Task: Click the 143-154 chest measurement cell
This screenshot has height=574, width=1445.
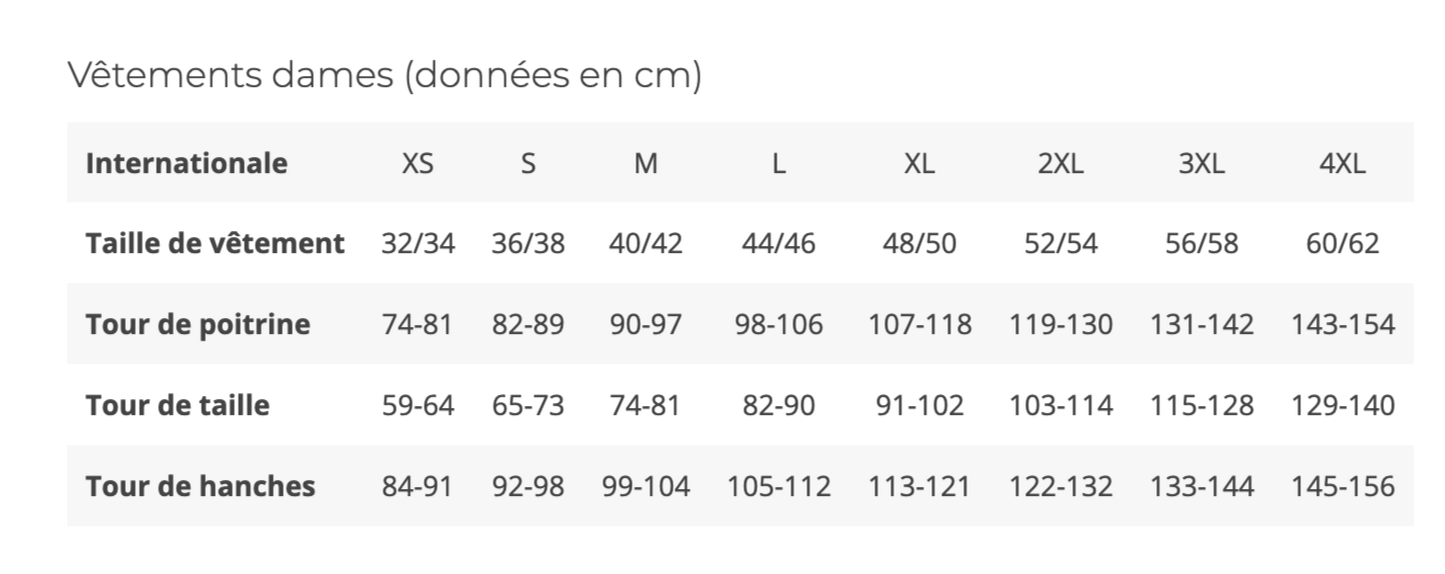Action: [1342, 325]
